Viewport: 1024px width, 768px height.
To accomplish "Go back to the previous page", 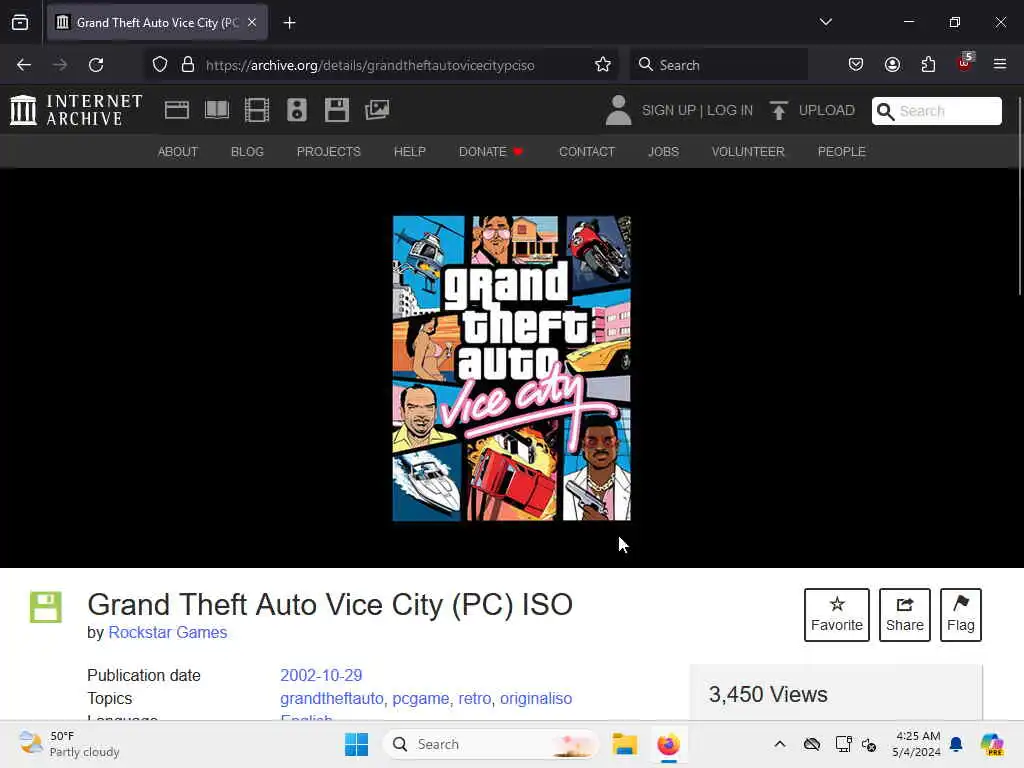I will coord(24,65).
